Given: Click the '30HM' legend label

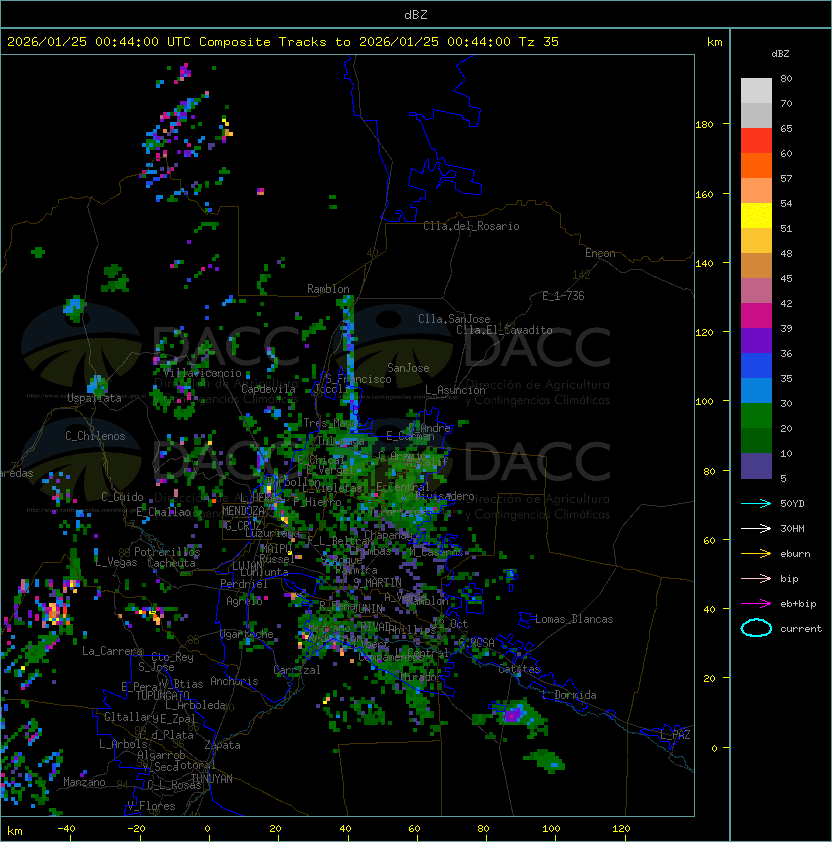Looking at the screenshot, I should coord(792,528).
